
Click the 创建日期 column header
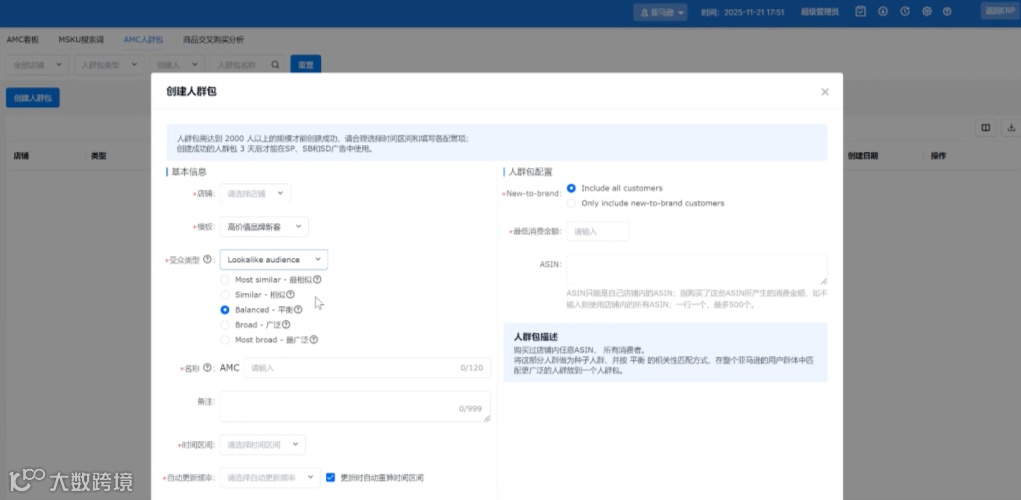pos(862,156)
